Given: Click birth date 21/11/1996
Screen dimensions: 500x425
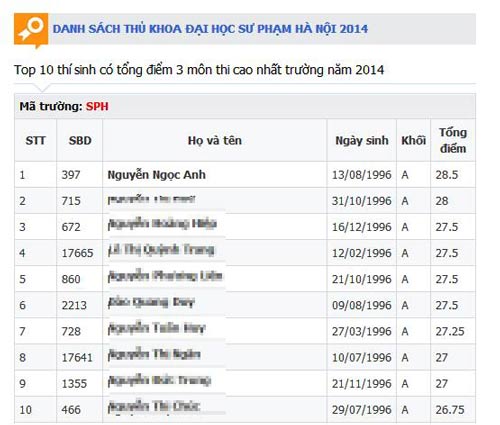Looking at the screenshot, I should tap(361, 383).
